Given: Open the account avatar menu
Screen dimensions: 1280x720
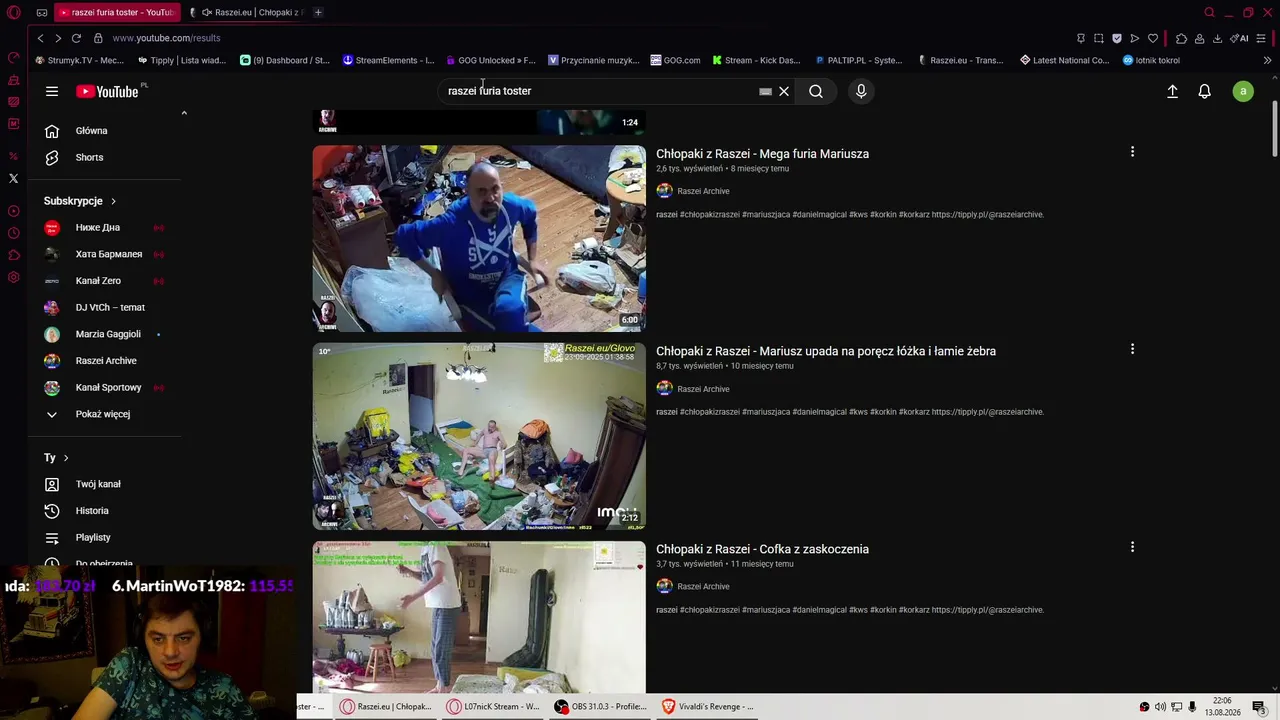Looking at the screenshot, I should click(x=1243, y=91).
